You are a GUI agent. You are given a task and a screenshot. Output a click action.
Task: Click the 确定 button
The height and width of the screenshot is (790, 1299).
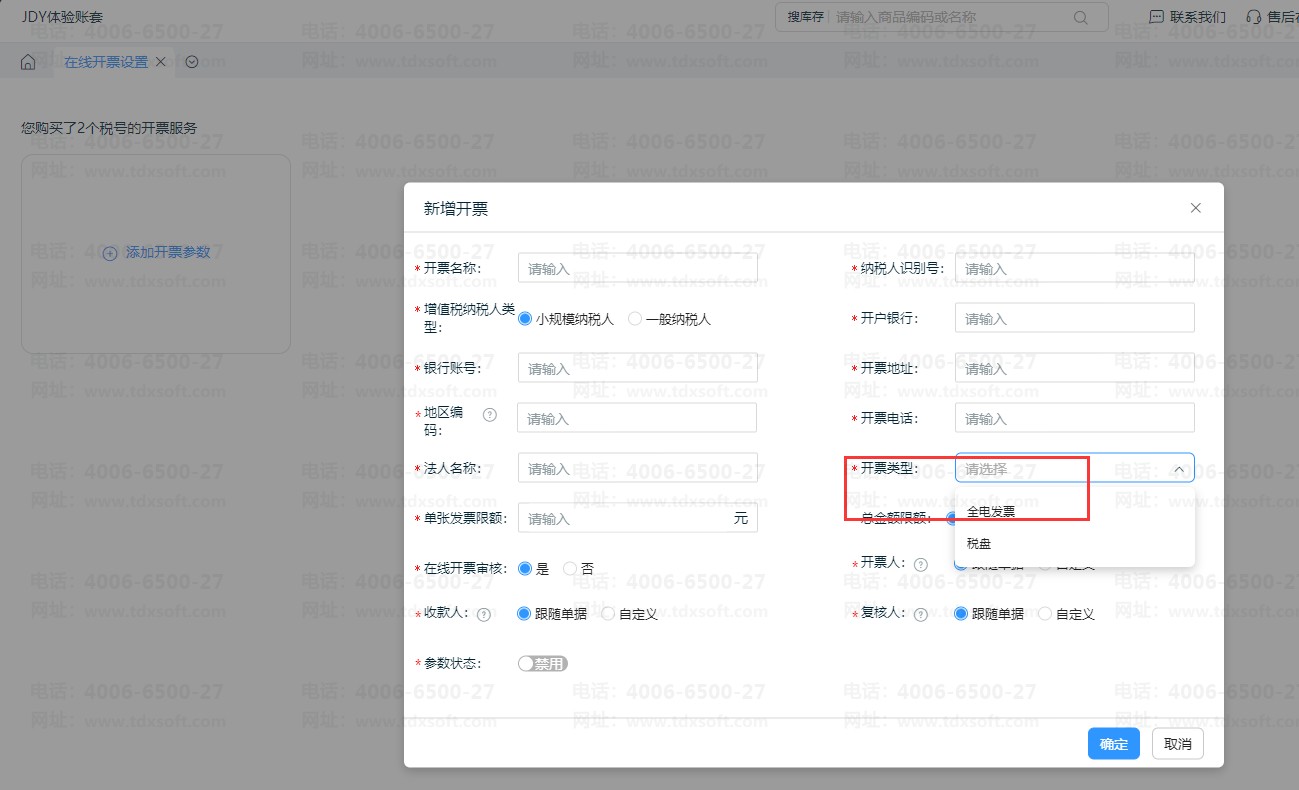coord(1113,744)
